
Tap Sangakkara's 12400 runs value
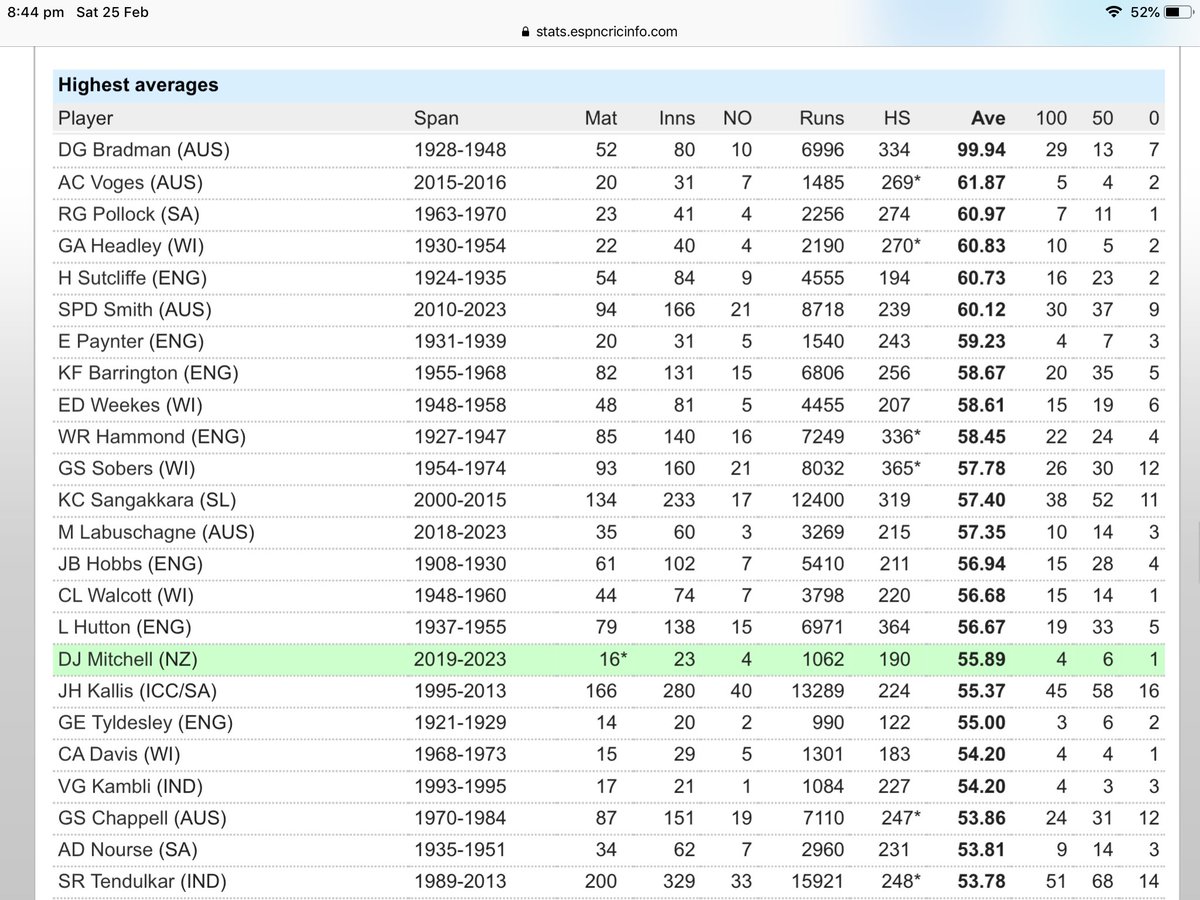(x=817, y=500)
